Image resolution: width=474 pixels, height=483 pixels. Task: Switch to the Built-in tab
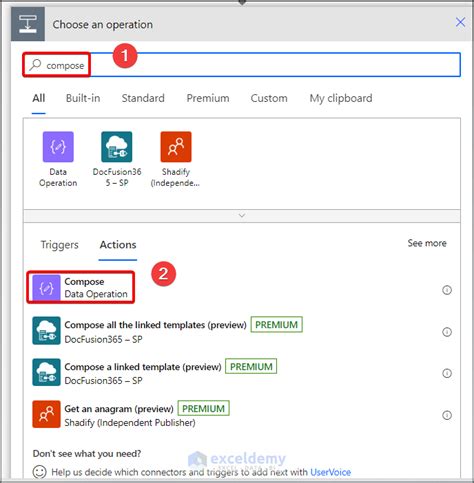83,98
